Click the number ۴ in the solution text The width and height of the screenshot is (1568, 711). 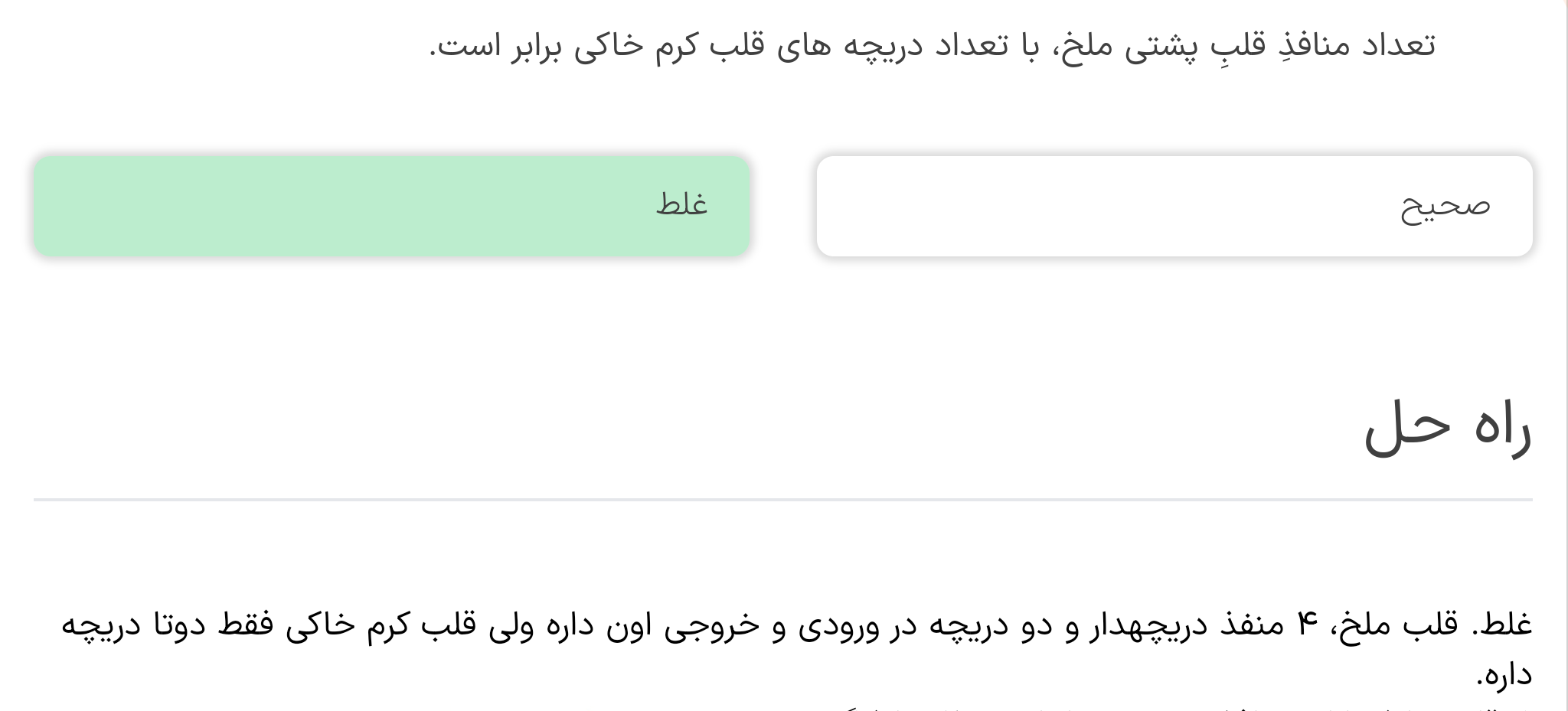1307,625
